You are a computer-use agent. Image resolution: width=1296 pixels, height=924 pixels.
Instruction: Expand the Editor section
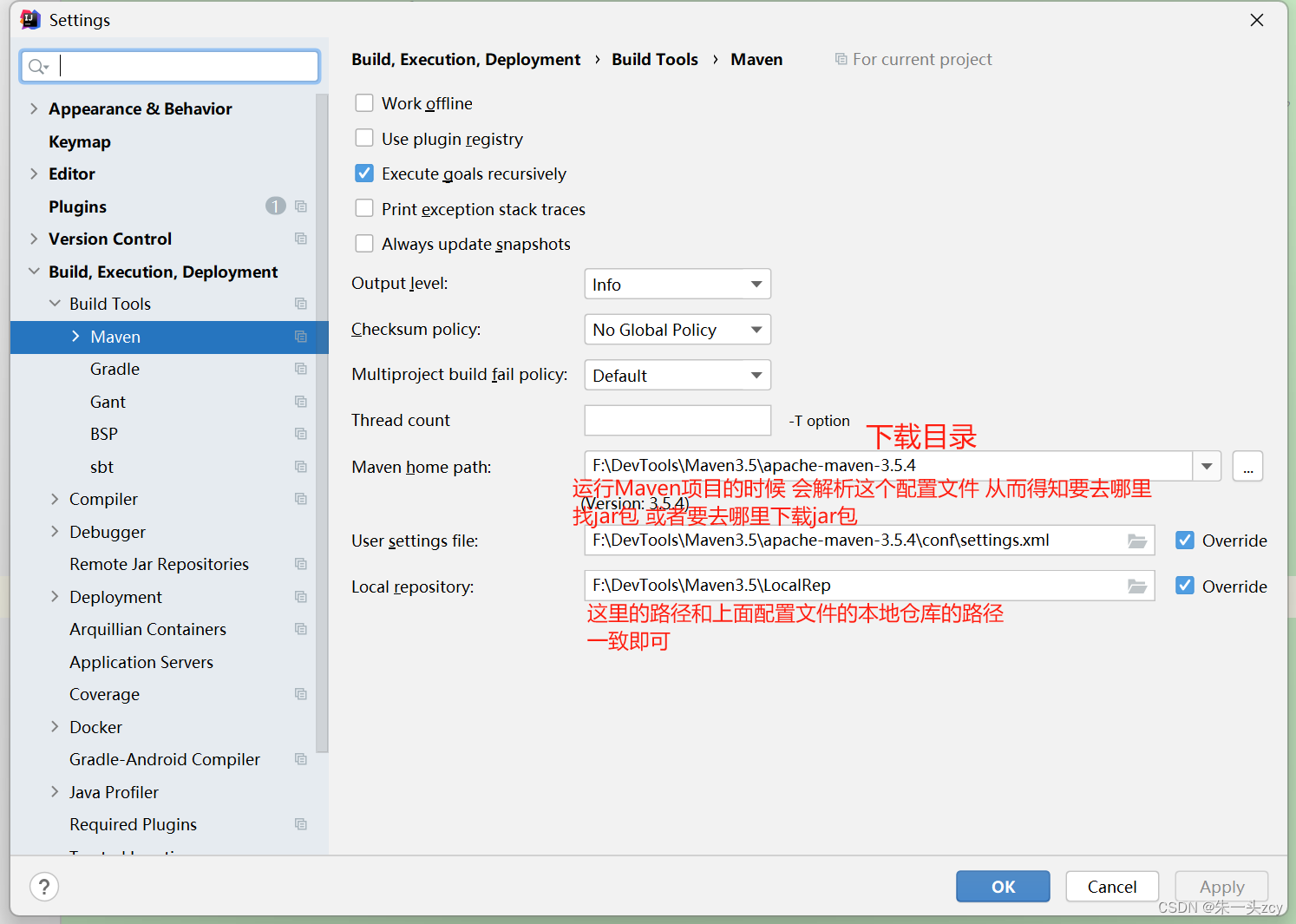click(x=34, y=174)
